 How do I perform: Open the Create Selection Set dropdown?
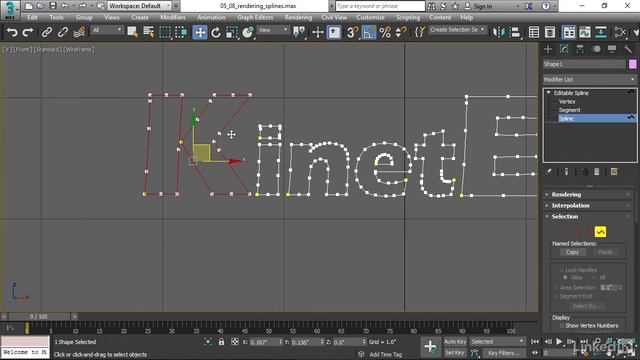458,30
